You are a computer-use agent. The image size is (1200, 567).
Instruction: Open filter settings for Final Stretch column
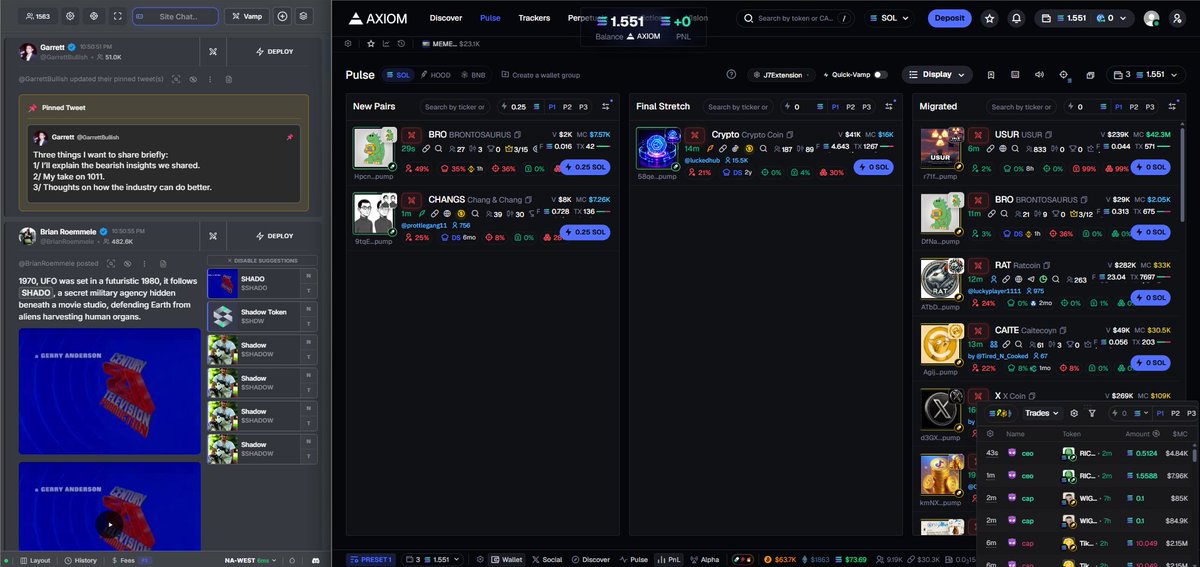click(x=891, y=106)
